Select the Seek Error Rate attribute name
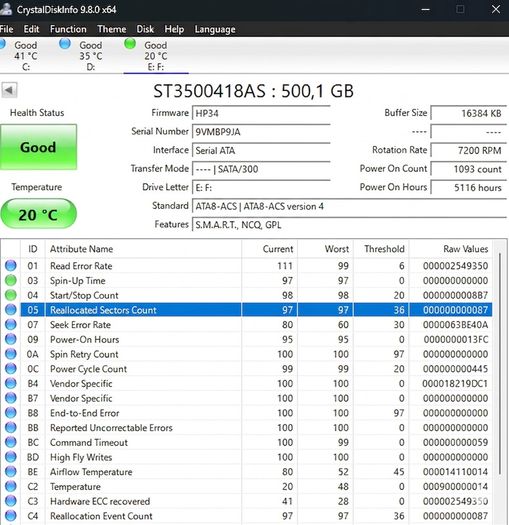Screen dimensions: 509x525 (x=80, y=325)
